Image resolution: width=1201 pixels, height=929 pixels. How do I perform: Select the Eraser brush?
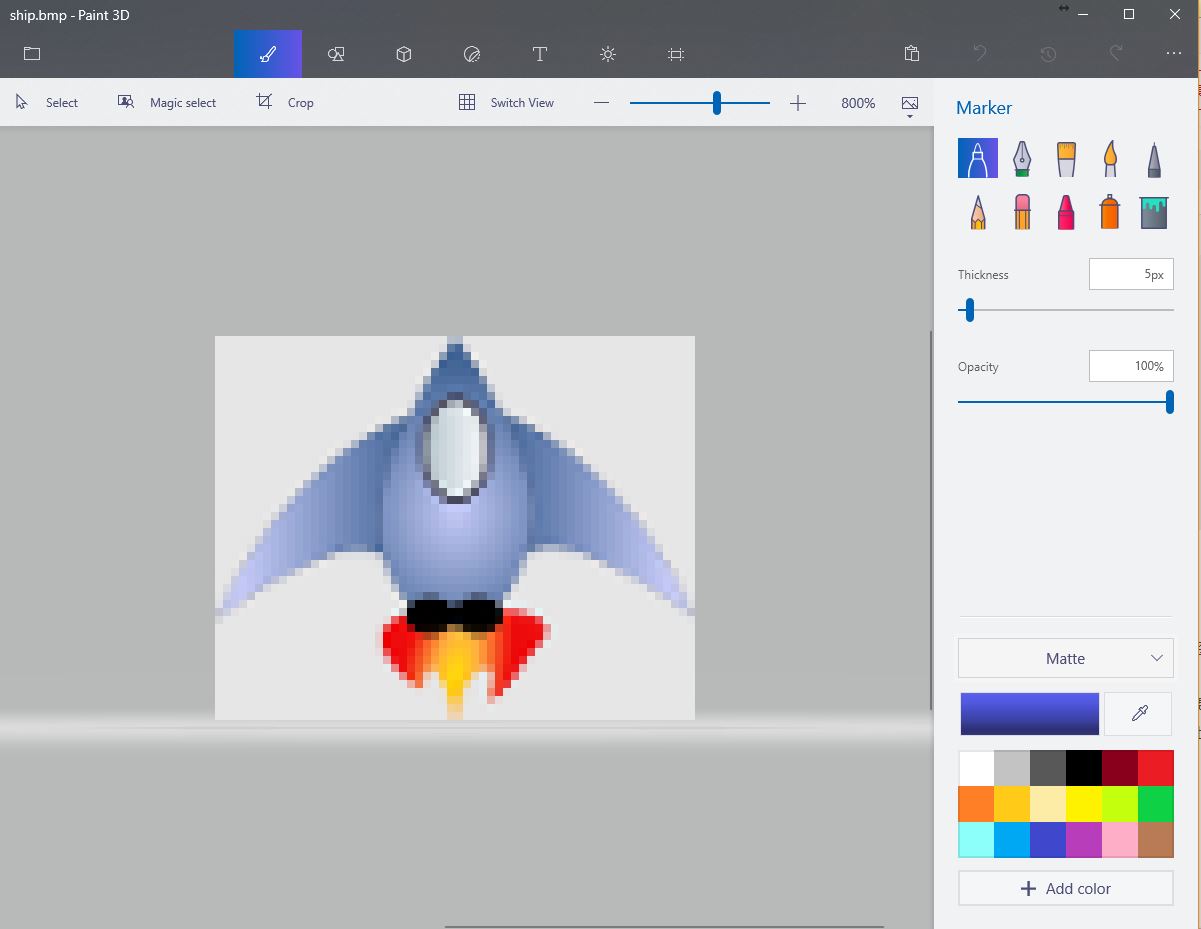(1021, 211)
